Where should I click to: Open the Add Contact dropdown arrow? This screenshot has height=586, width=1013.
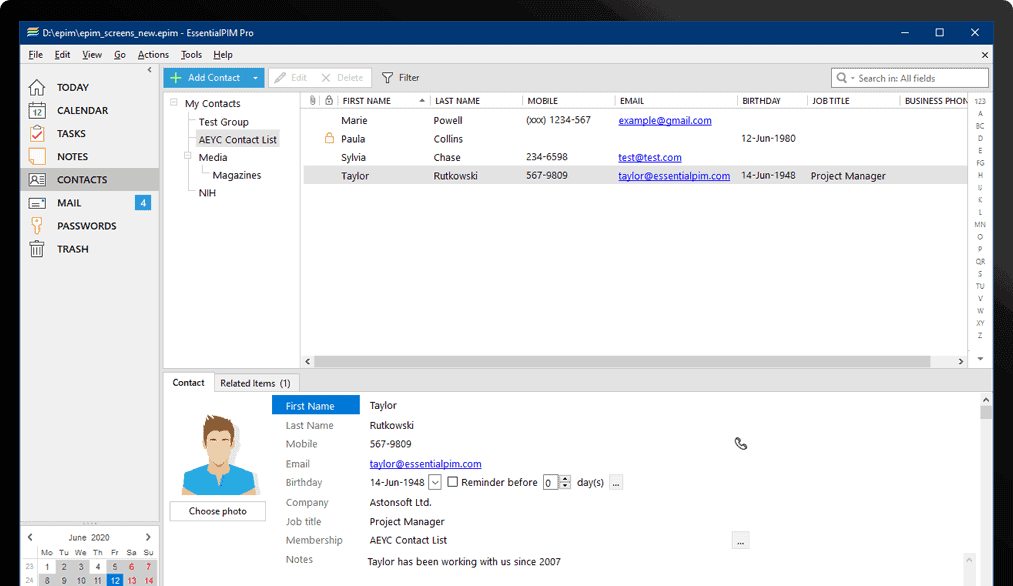256,77
